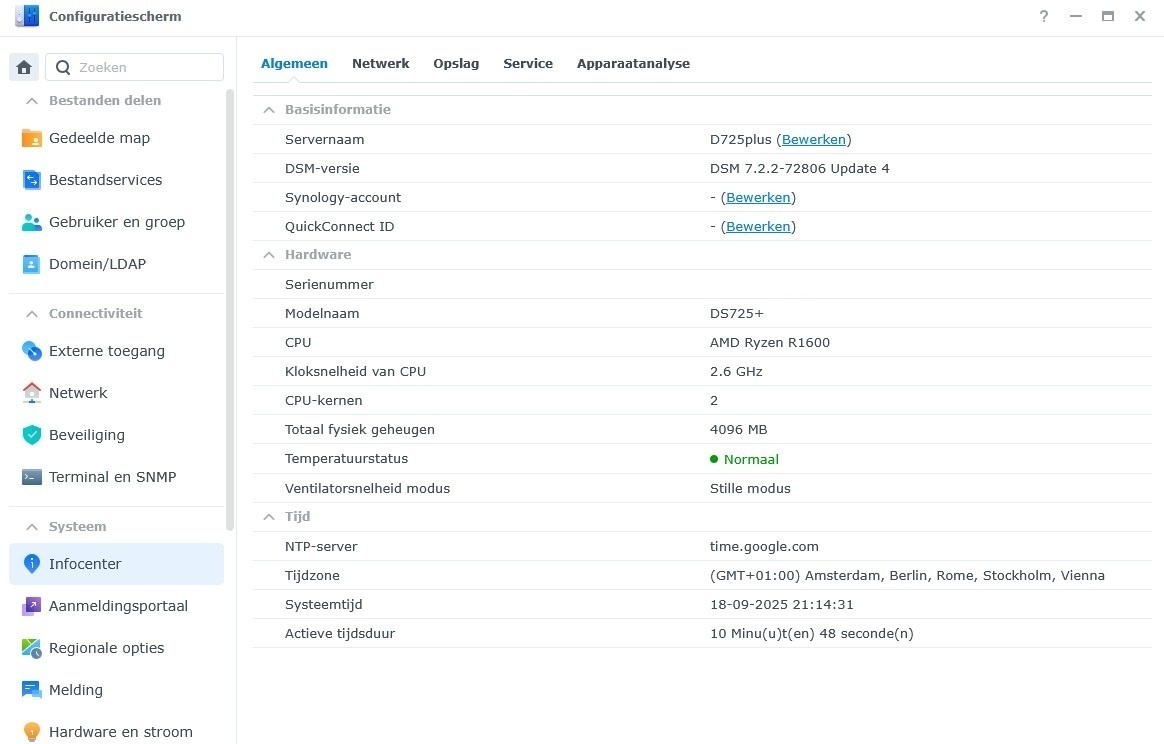The image size is (1164, 744).
Task: Open Gedeelde map label
Action: 99,138
